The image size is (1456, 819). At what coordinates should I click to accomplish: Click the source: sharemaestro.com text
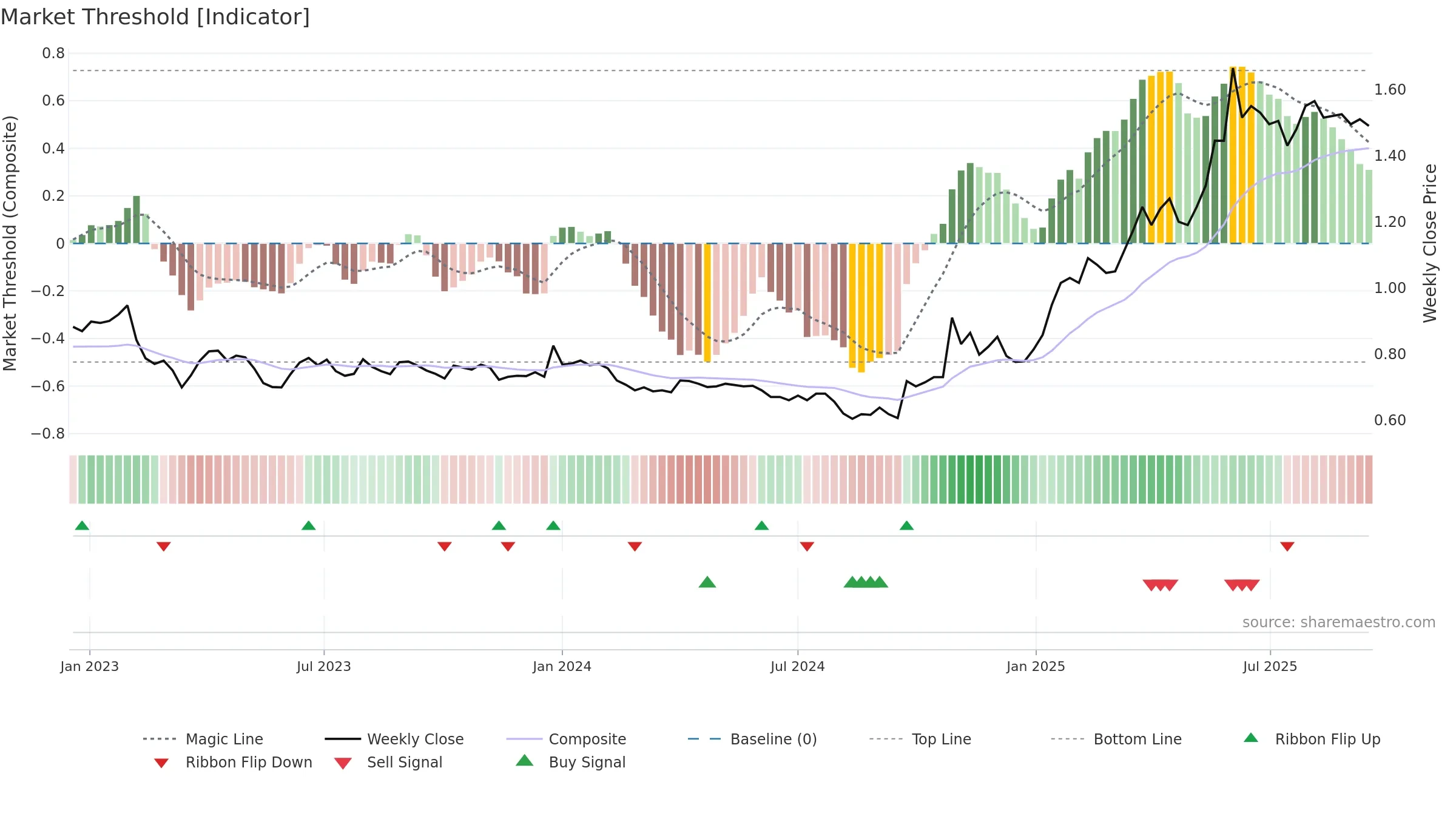pyautogui.click(x=1339, y=622)
